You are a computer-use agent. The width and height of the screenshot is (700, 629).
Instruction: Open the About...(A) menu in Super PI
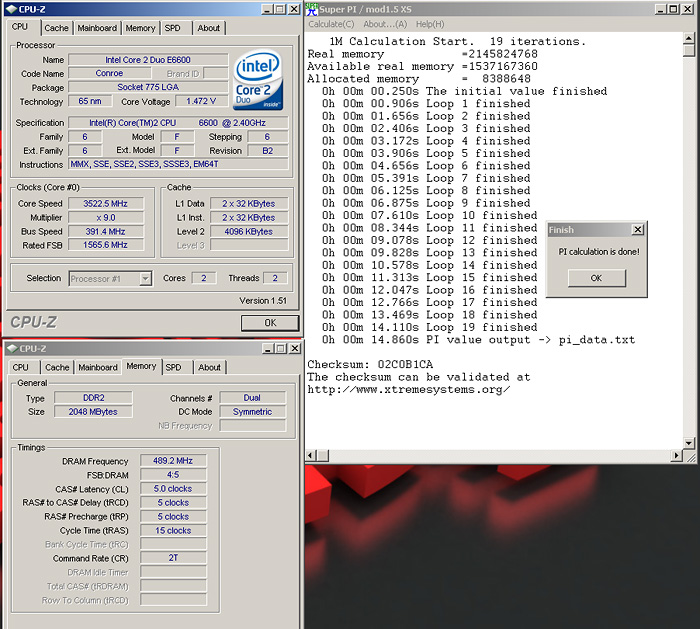click(x=385, y=24)
